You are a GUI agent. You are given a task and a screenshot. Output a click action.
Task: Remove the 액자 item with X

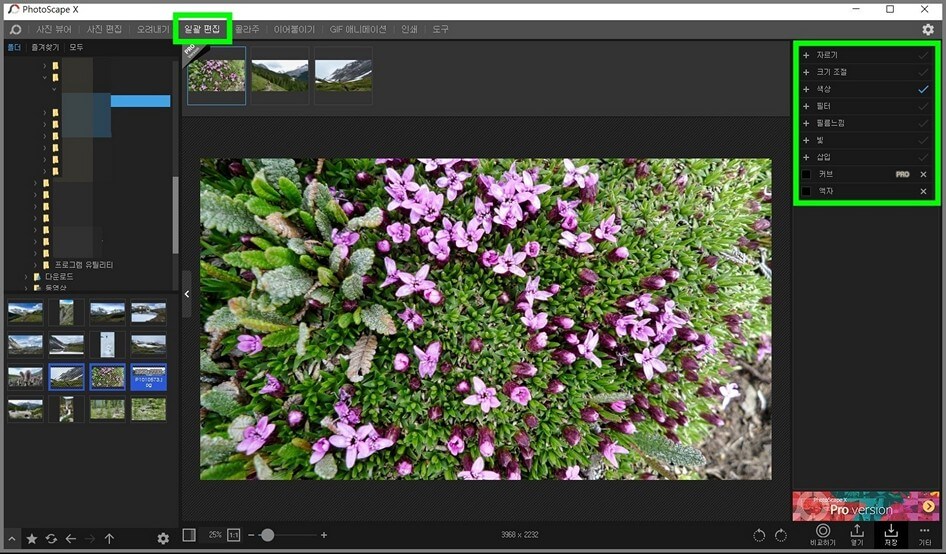point(923,191)
